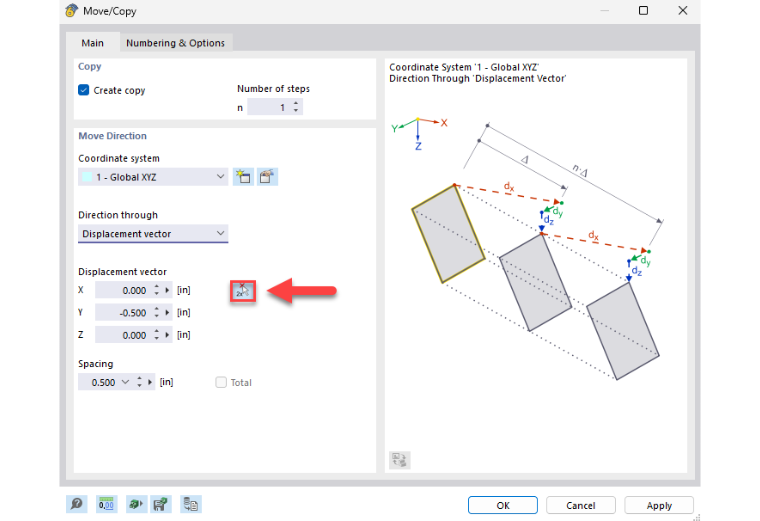Switch to the Main tab
The height and width of the screenshot is (521, 760).
(x=93, y=43)
